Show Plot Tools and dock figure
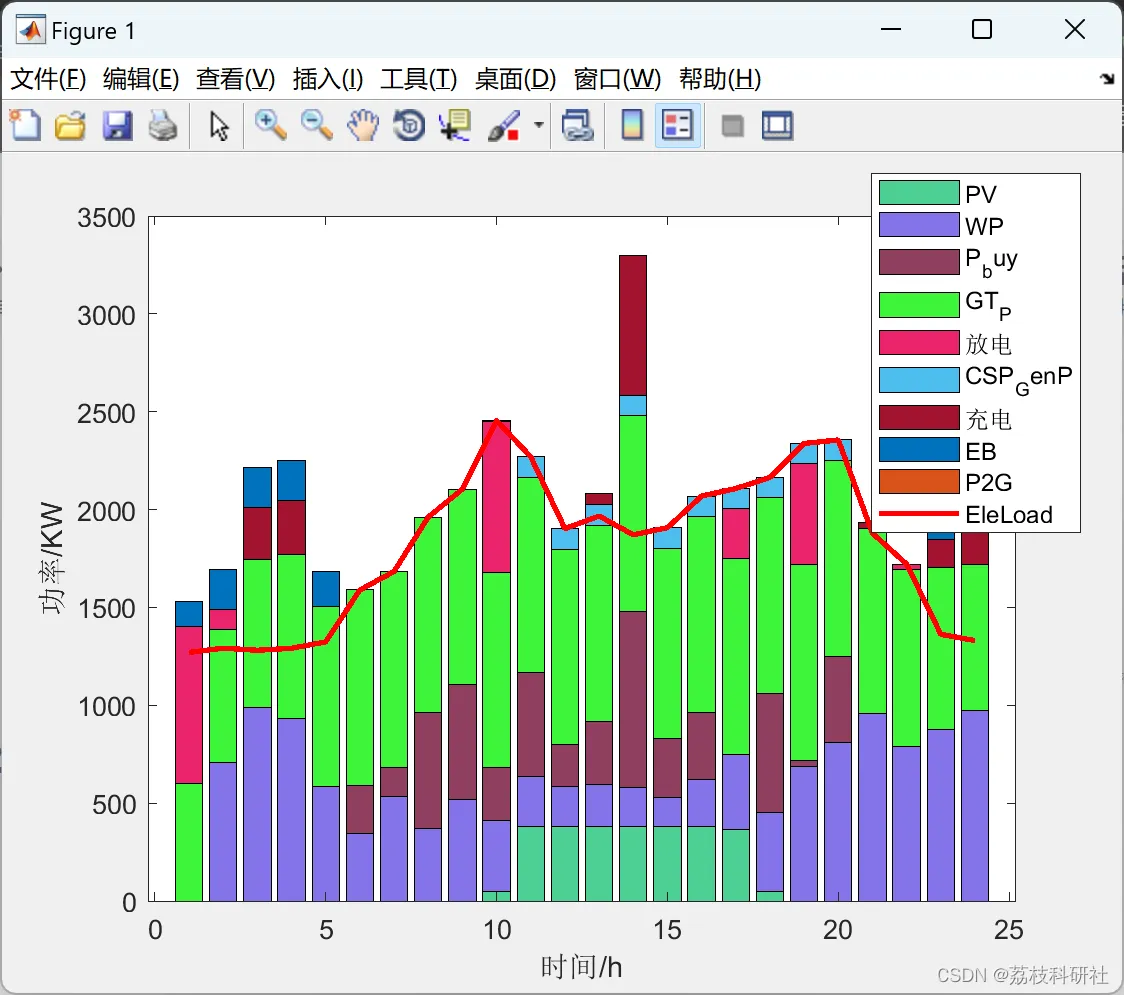Viewport: 1124px width, 995px height. (777, 125)
